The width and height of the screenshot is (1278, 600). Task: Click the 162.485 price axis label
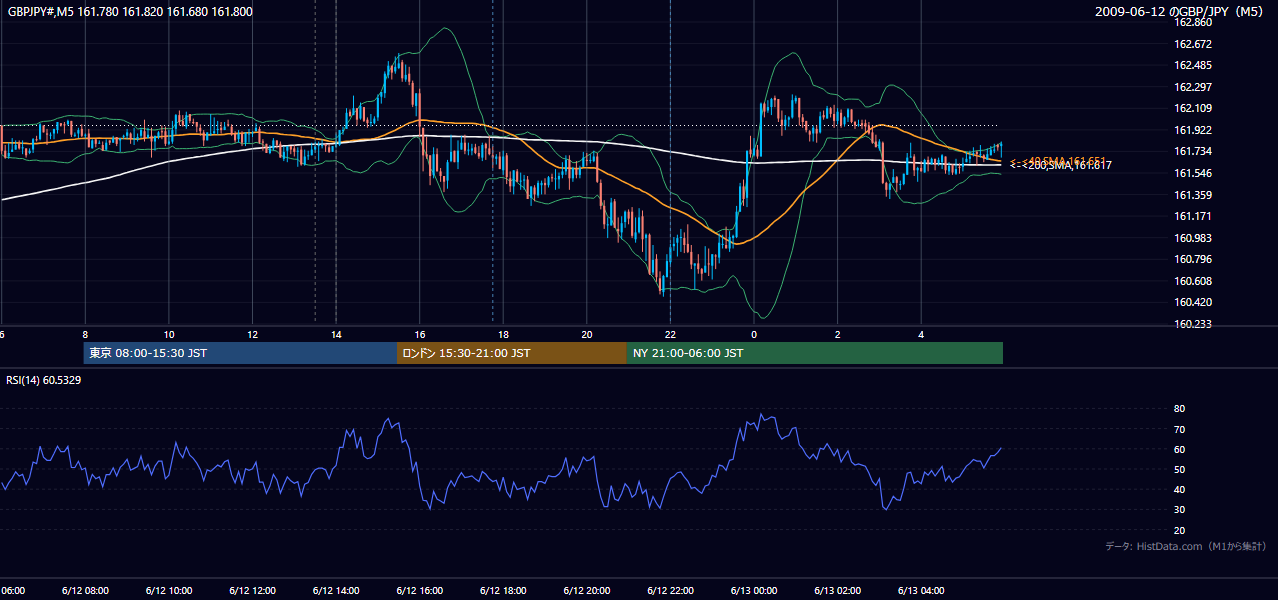[1192, 65]
